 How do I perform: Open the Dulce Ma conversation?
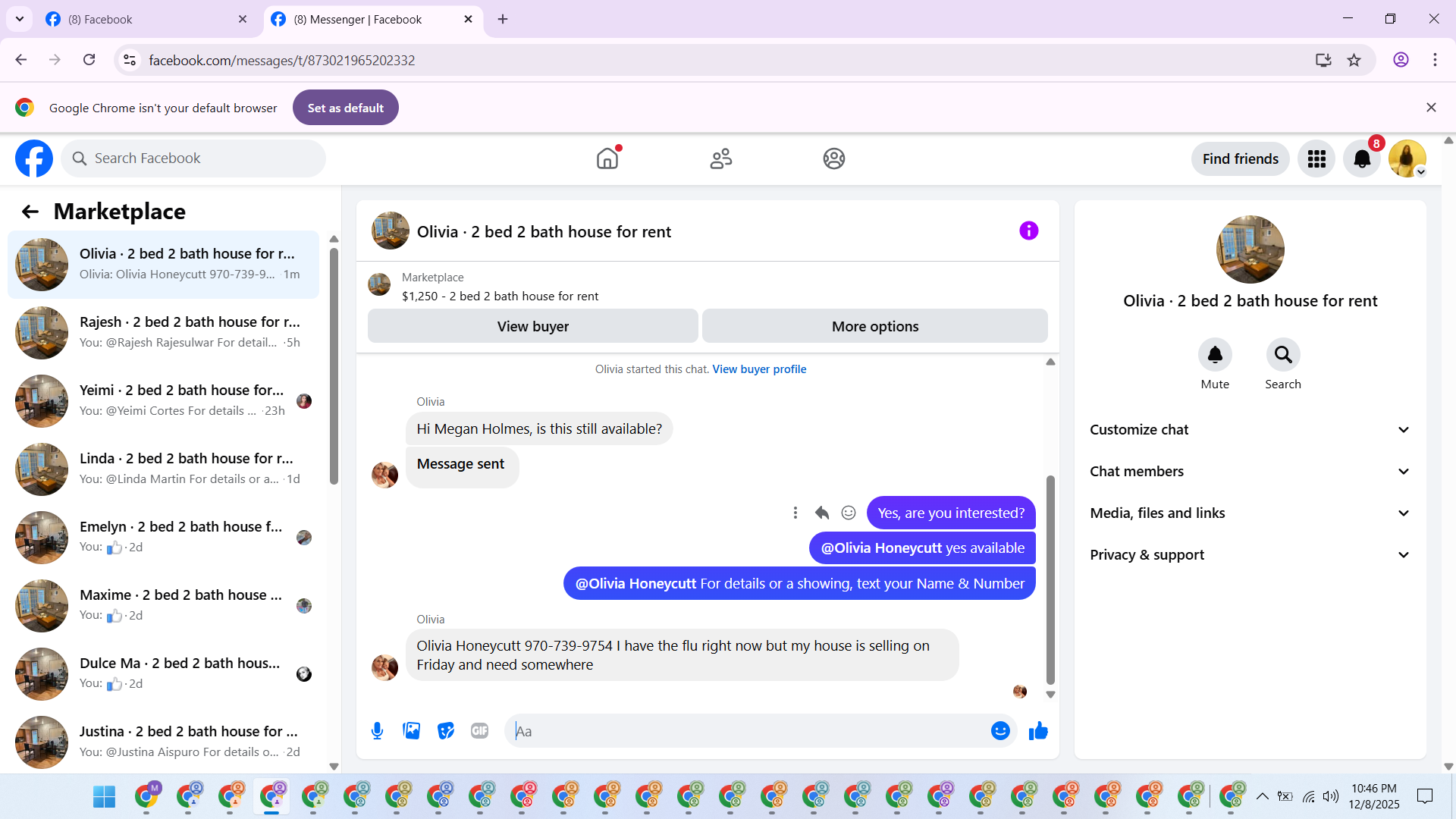pos(163,674)
